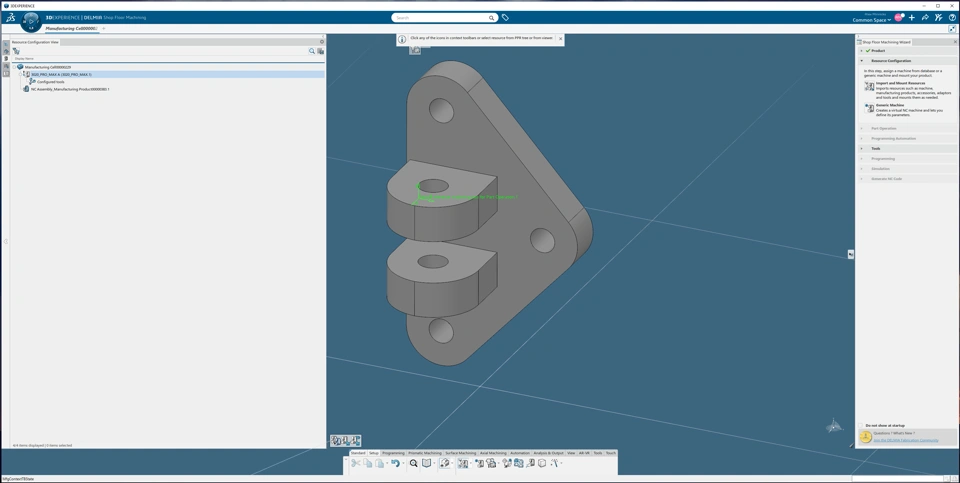Click the Help question mark icon
The width and height of the screenshot is (960, 483).
pos(952,18)
